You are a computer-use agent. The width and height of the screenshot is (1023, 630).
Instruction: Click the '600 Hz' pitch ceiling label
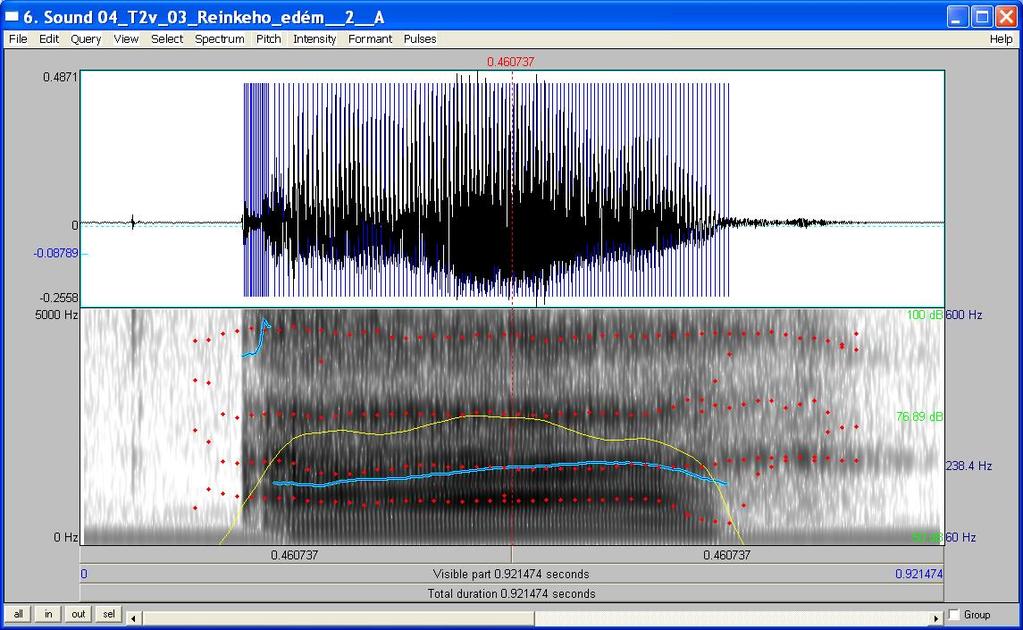point(964,315)
